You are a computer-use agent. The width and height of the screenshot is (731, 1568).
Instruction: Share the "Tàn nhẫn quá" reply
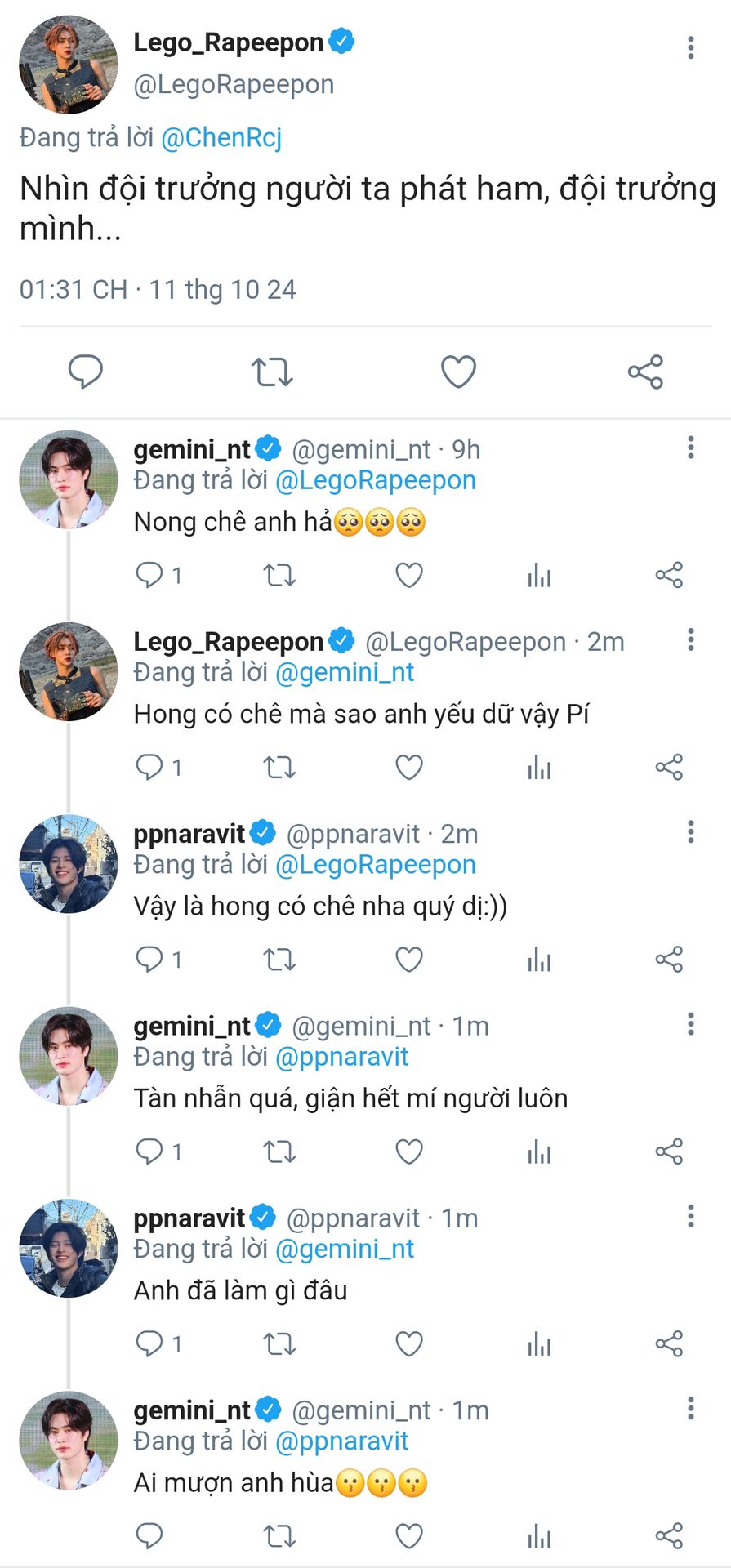coord(669,1151)
